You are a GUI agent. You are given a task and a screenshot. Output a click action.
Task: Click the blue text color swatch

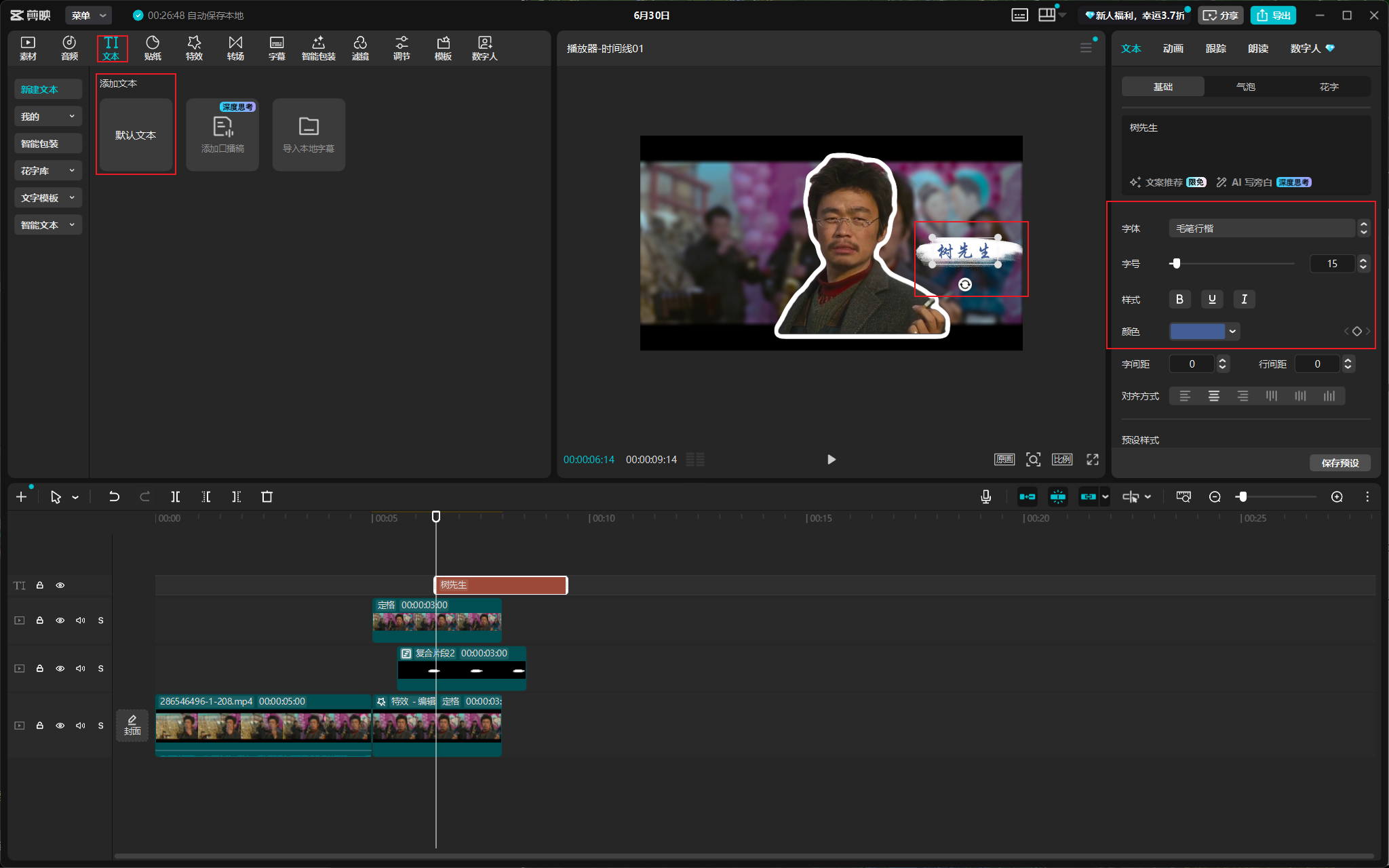(1198, 332)
